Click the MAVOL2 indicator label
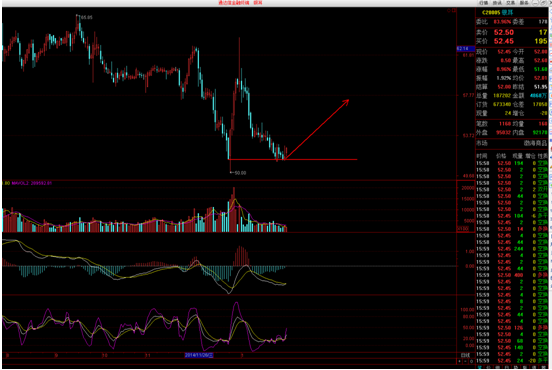Viewport: 552px width, 370px height. click(x=32, y=183)
